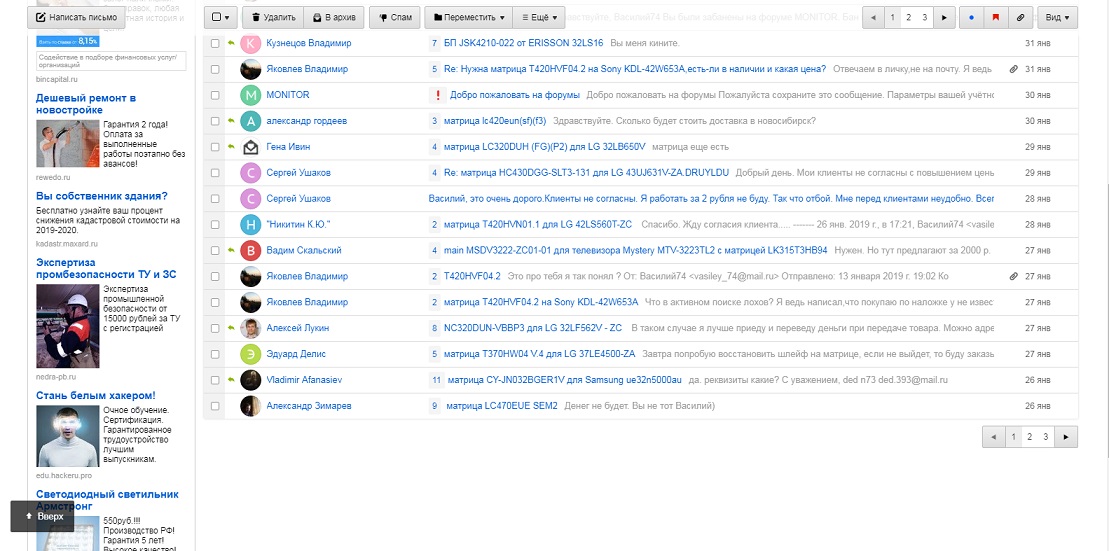The image size is (1109, 551).
Task: Open the Вид dropdown
Action: (1057, 18)
